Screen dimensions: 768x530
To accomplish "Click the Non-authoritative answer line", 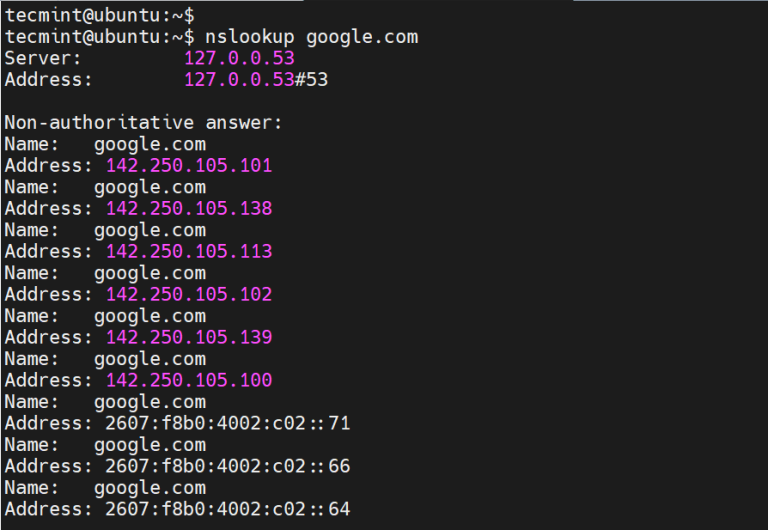I will [x=144, y=123].
